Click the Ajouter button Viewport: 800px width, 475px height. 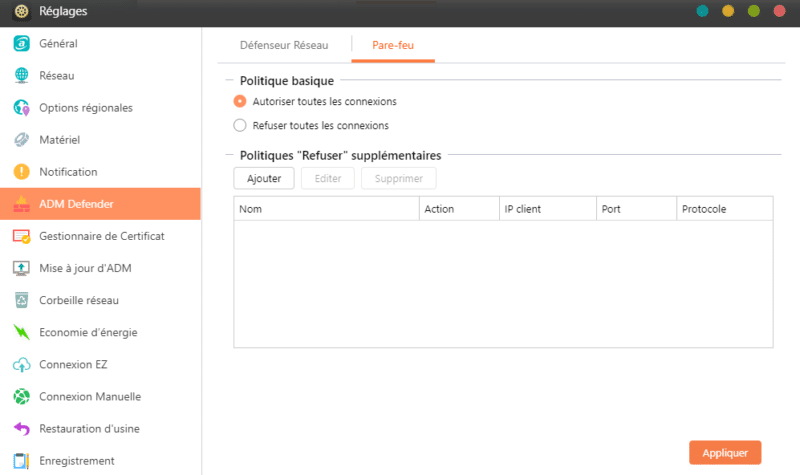click(264, 178)
